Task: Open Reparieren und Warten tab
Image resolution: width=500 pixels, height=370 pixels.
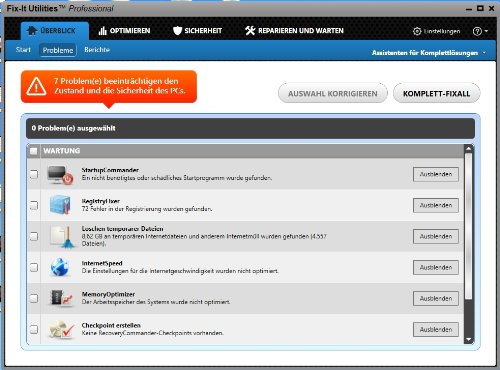Action: click(x=294, y=31)
